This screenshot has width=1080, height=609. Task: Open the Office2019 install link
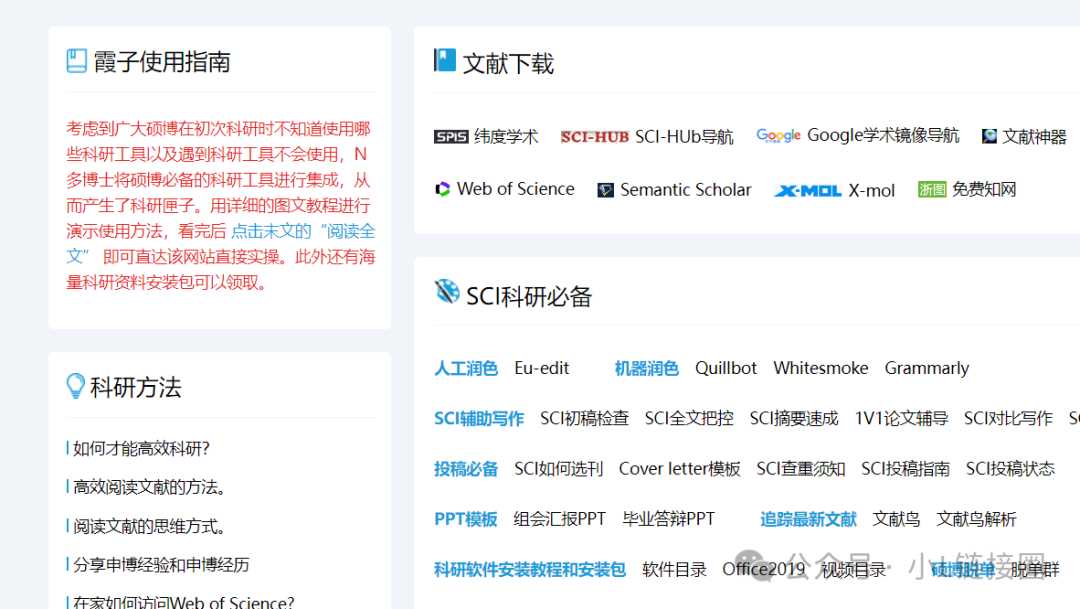(763, 569)
